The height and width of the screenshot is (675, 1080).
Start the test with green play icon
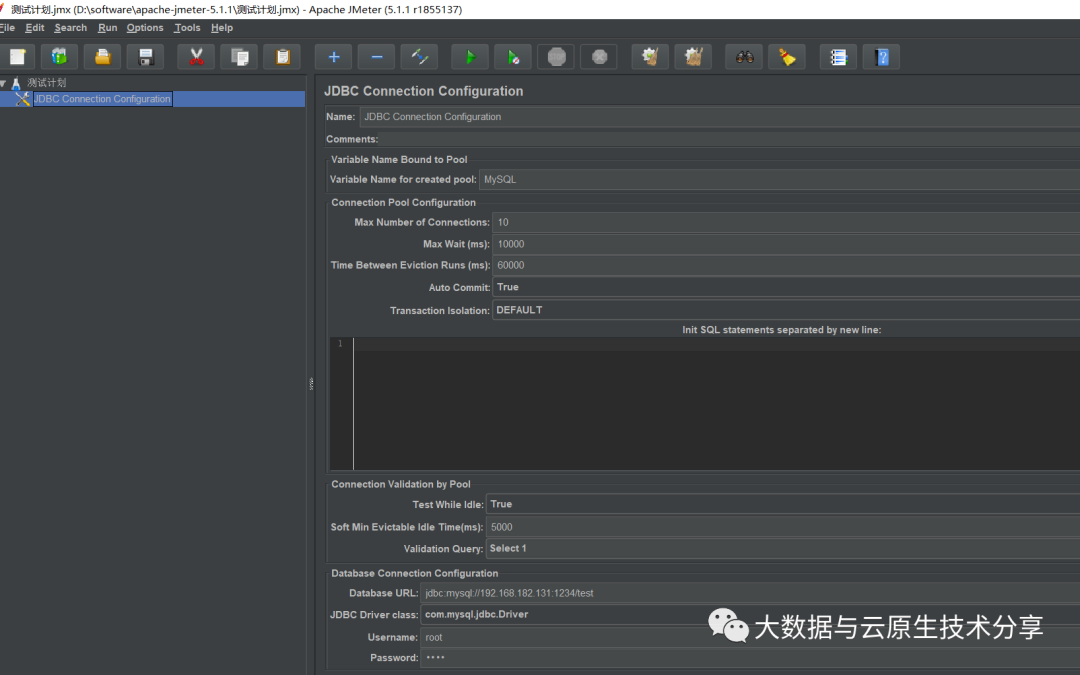click(x=470, y=57)
